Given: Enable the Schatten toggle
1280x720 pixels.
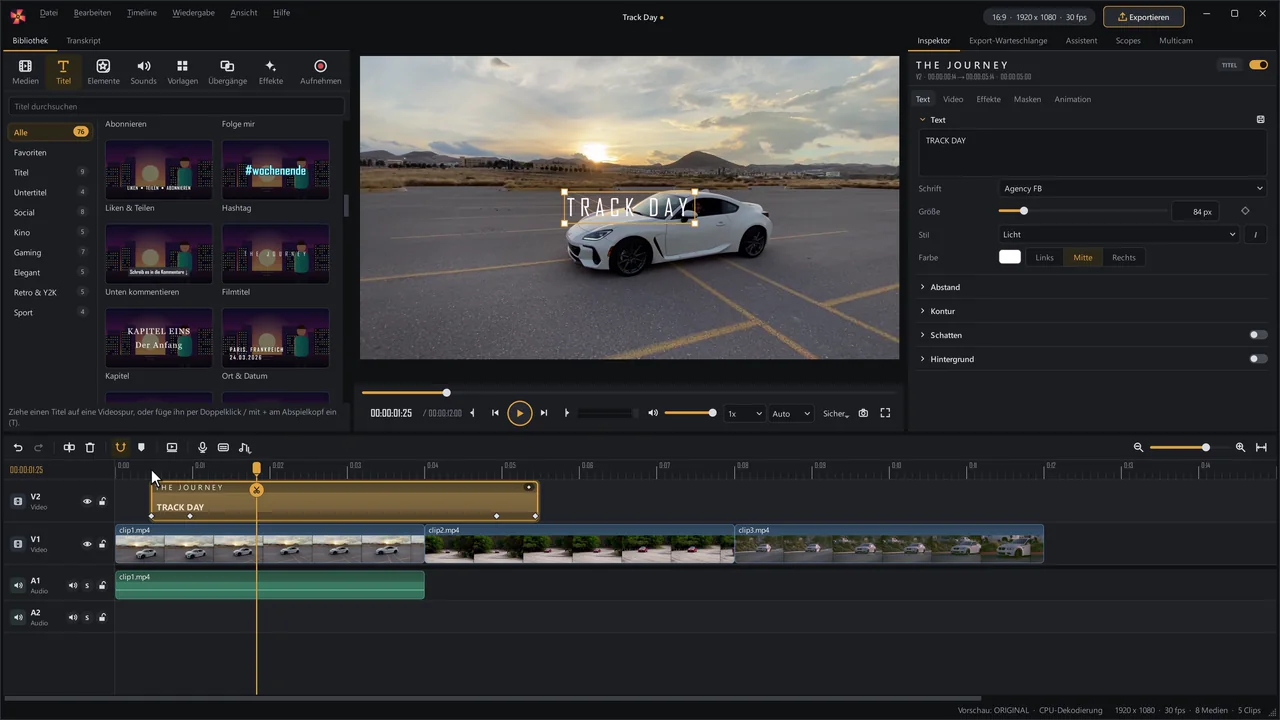Looking at the screenshot, I should click(1258, 335).
